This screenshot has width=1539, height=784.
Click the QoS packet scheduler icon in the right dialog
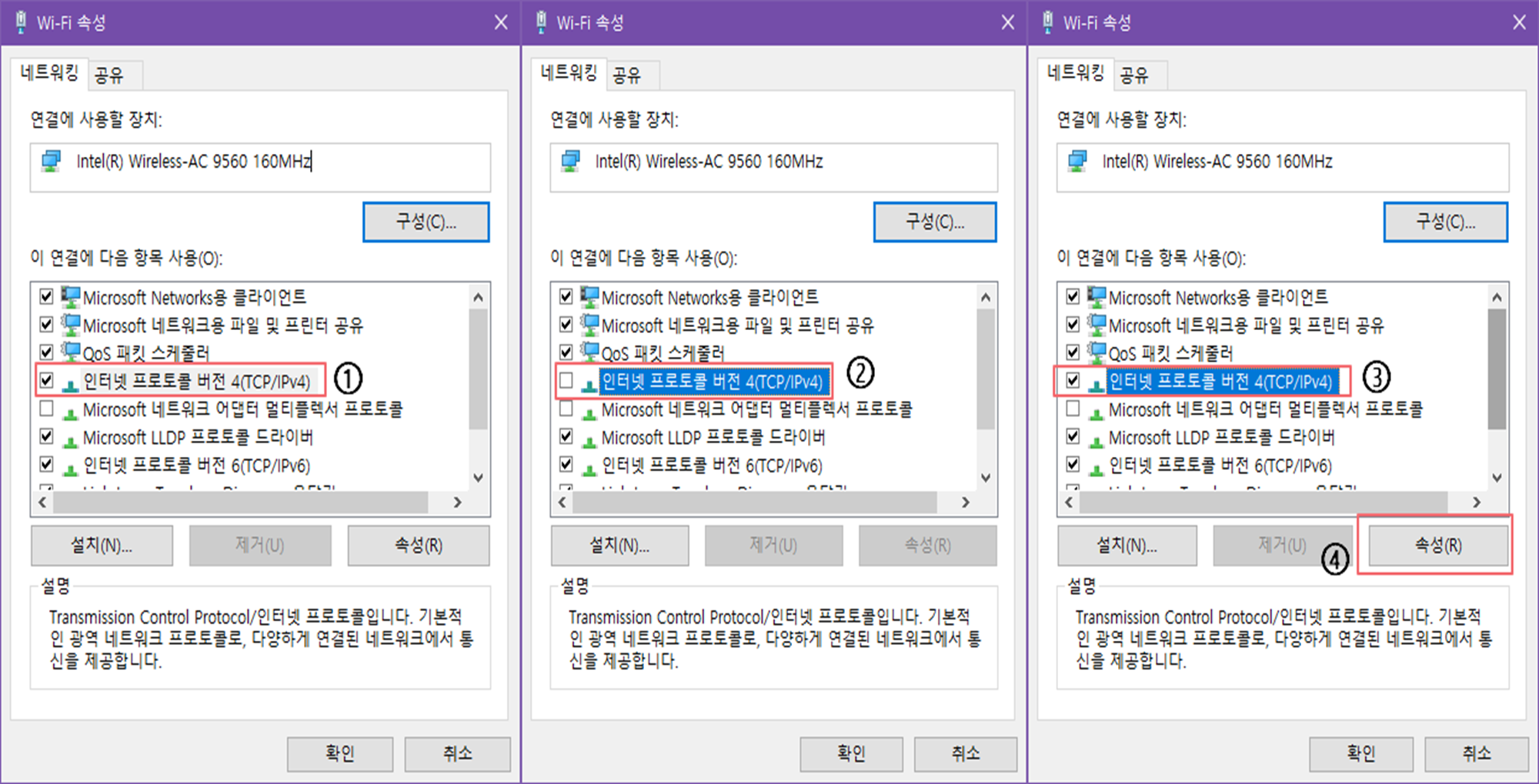(x=1096, y=353)
